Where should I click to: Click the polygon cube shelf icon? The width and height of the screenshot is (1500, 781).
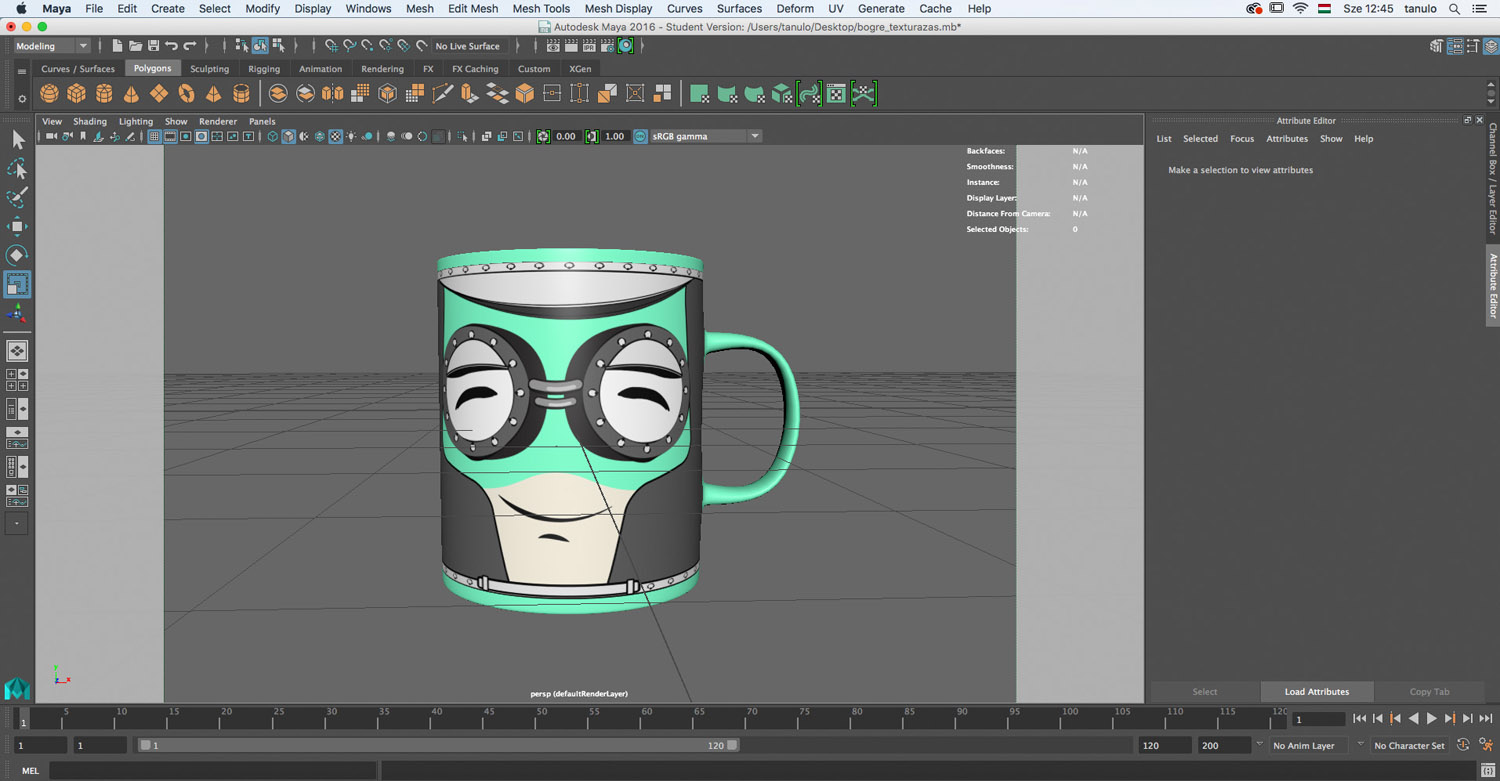click(x=76, y=94)
